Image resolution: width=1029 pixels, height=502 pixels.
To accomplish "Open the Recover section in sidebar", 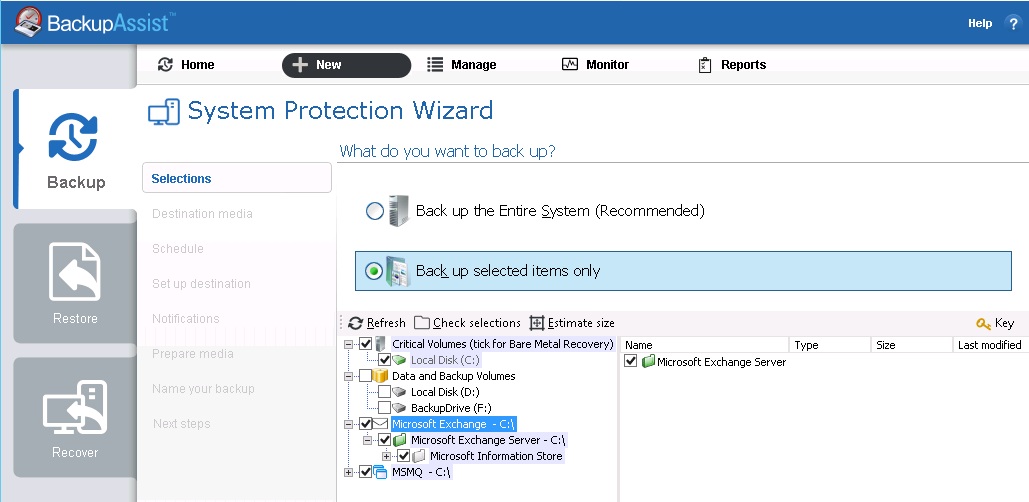I will (75, 418).
